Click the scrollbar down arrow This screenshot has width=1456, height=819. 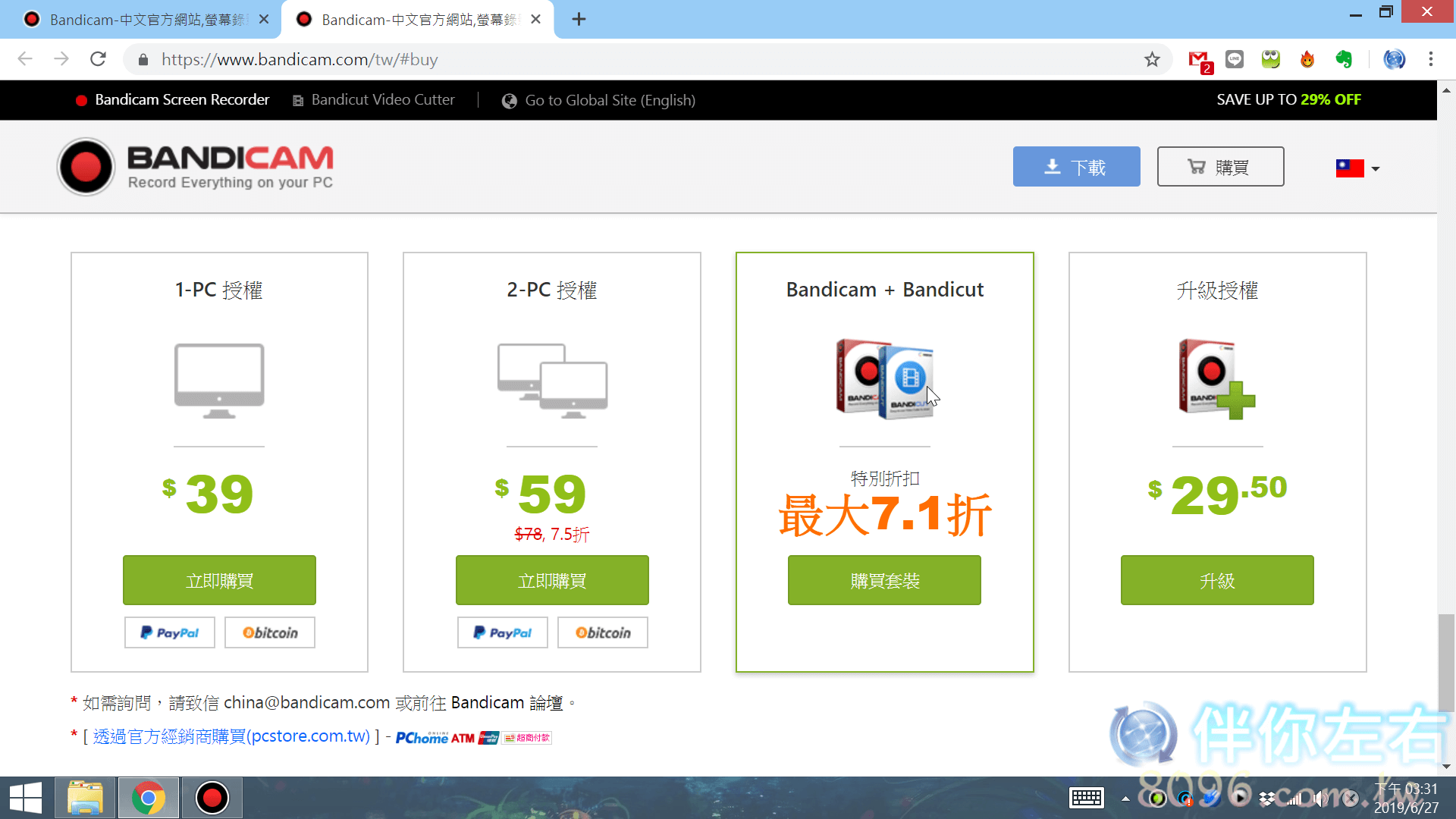click(x=1446, y=767)
